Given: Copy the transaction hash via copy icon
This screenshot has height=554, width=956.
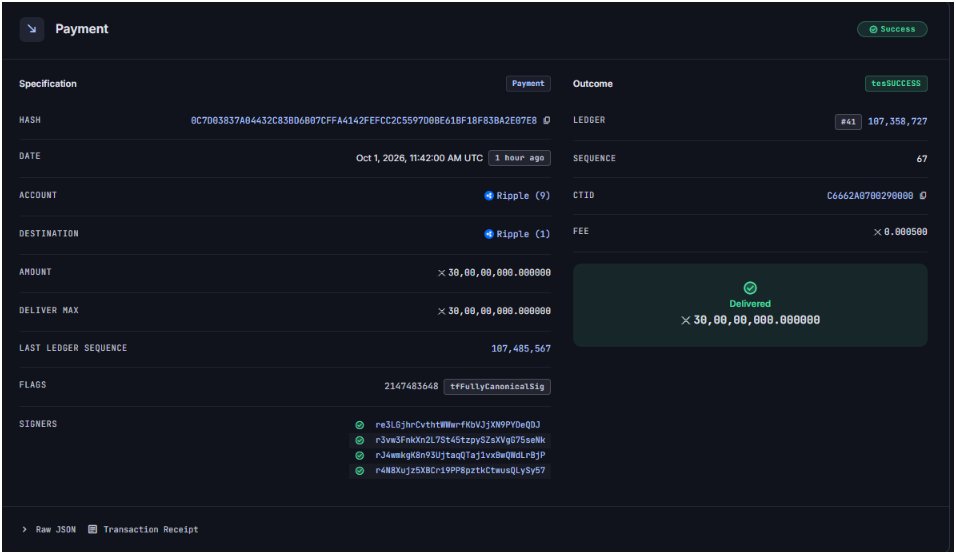Looking at the screenshot, I should pyautogui.click(x=547, y=121).
